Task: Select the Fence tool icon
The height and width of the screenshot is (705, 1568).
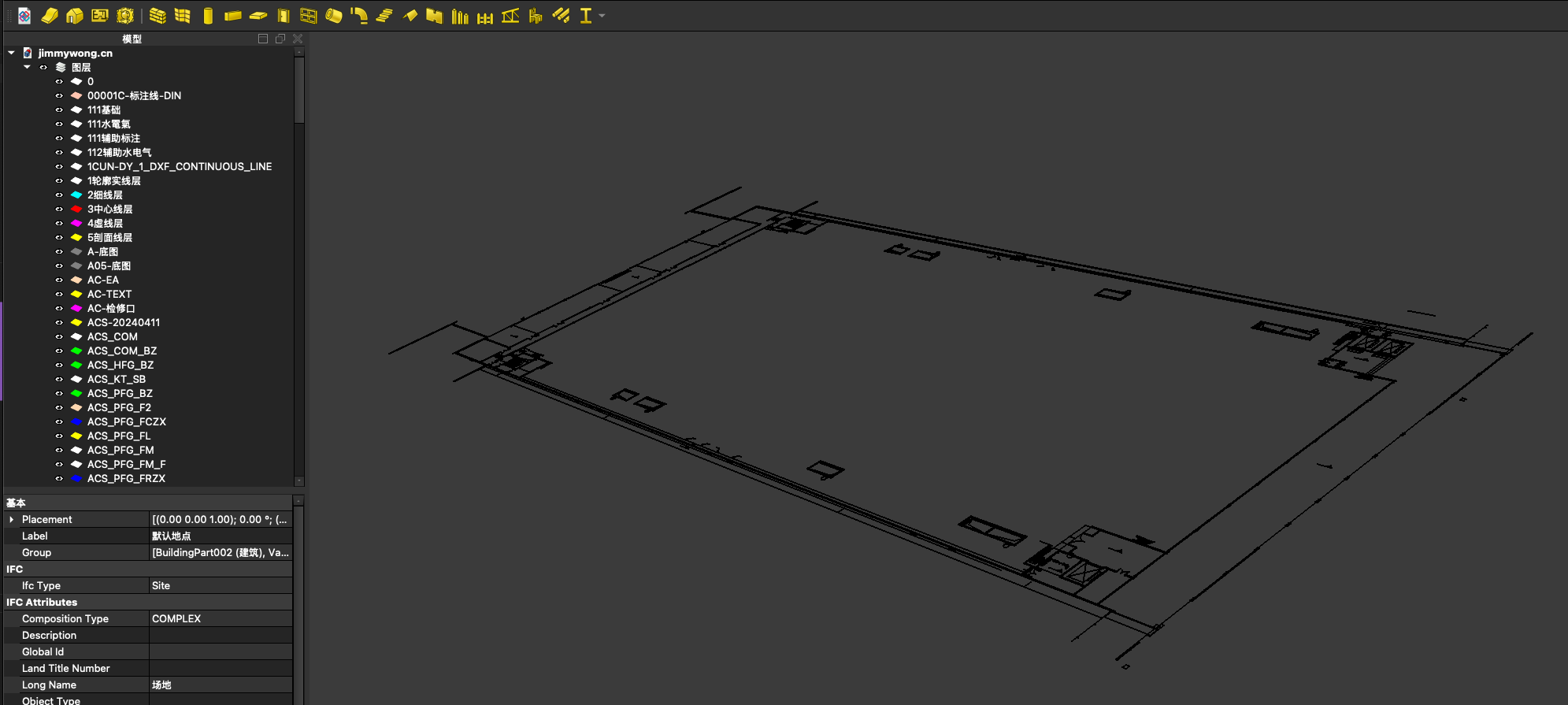Action: point(485,16)
